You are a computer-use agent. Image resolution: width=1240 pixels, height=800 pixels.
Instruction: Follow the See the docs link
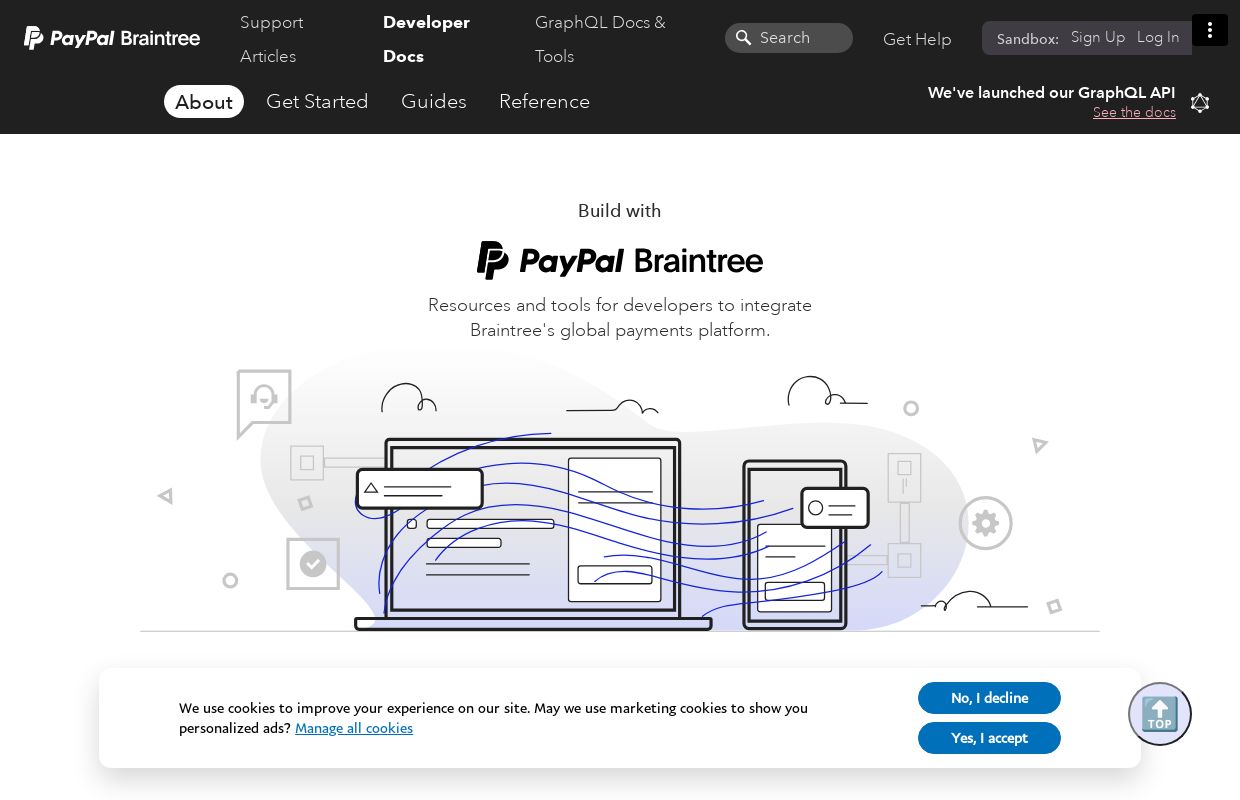pyautogui.click(x=1134, y=112)
